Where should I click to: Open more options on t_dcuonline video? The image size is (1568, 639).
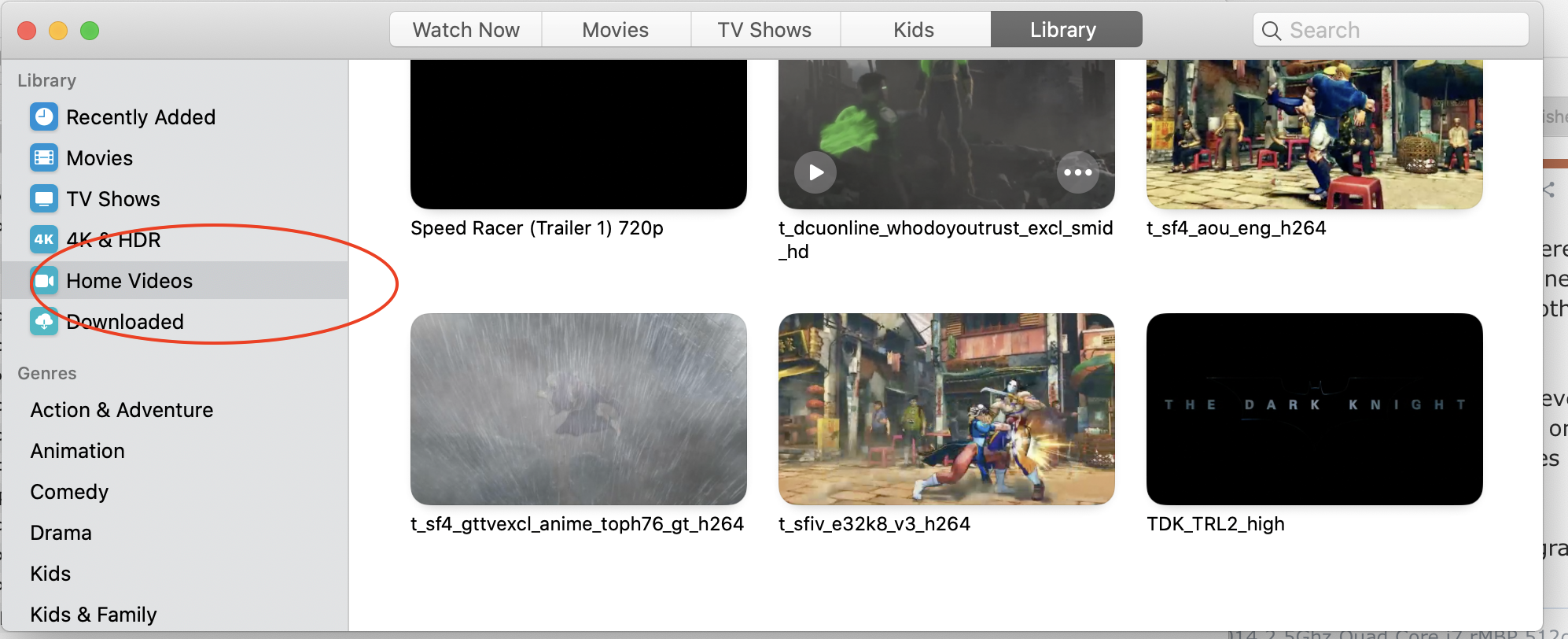coord(1077,172)
